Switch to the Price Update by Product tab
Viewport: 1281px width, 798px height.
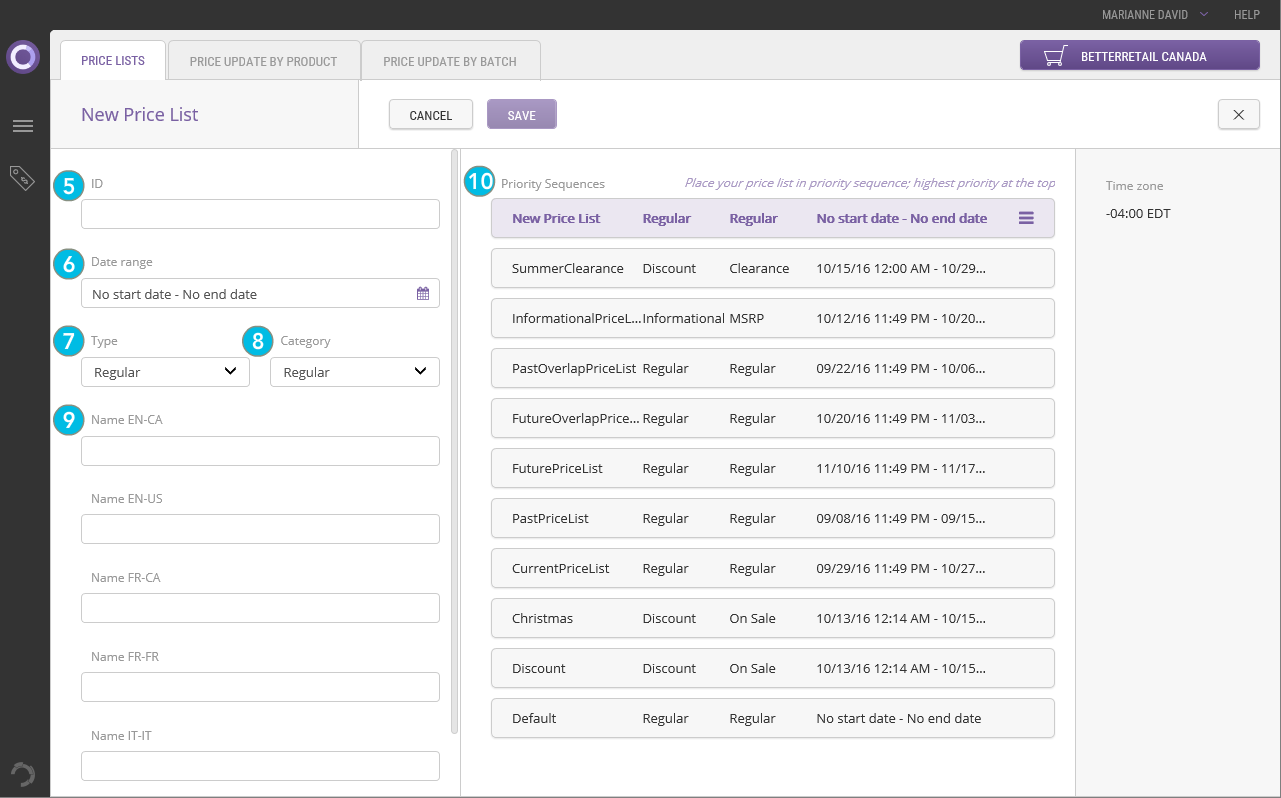[x=263, y=60]
